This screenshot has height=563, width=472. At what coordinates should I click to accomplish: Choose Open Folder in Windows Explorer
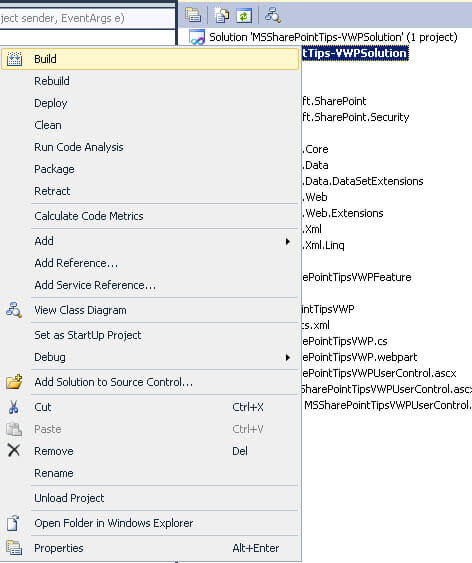point(150,523)
